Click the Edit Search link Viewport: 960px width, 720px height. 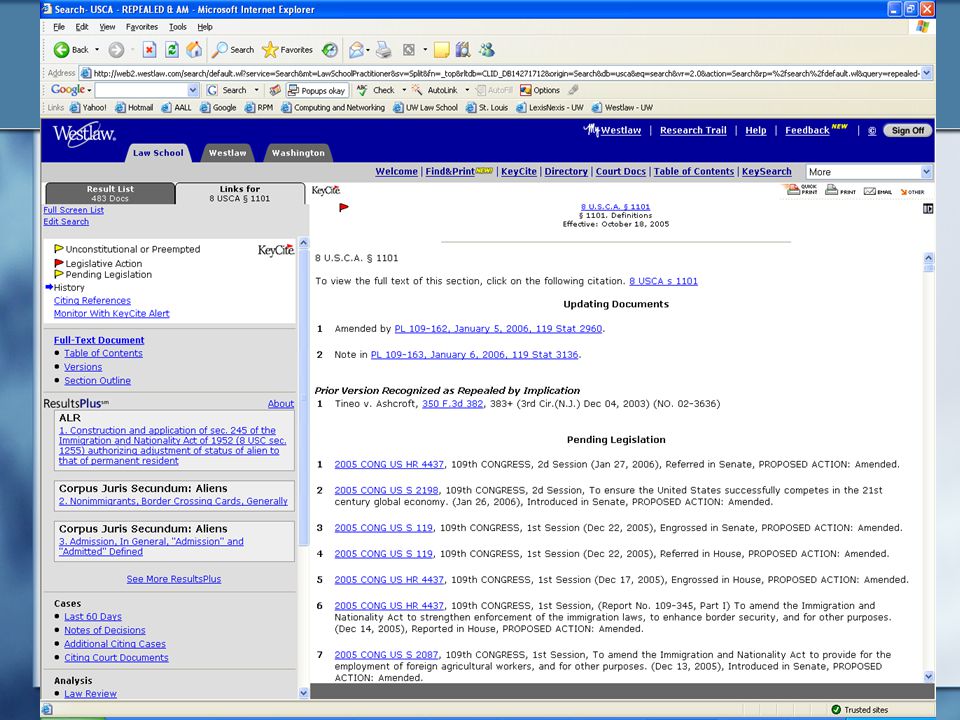point(66,222)
